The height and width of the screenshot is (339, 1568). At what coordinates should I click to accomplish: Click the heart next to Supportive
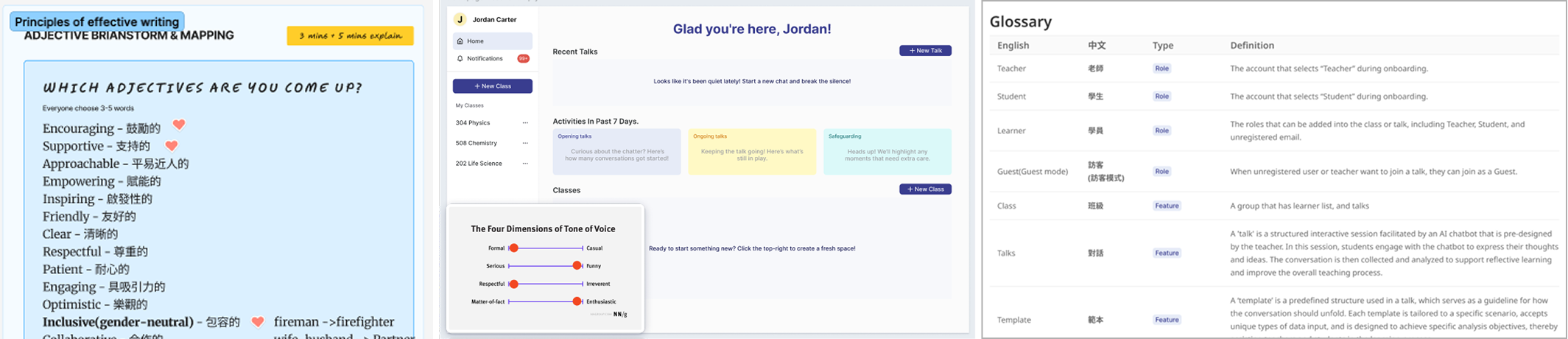(x=171, y=146)
